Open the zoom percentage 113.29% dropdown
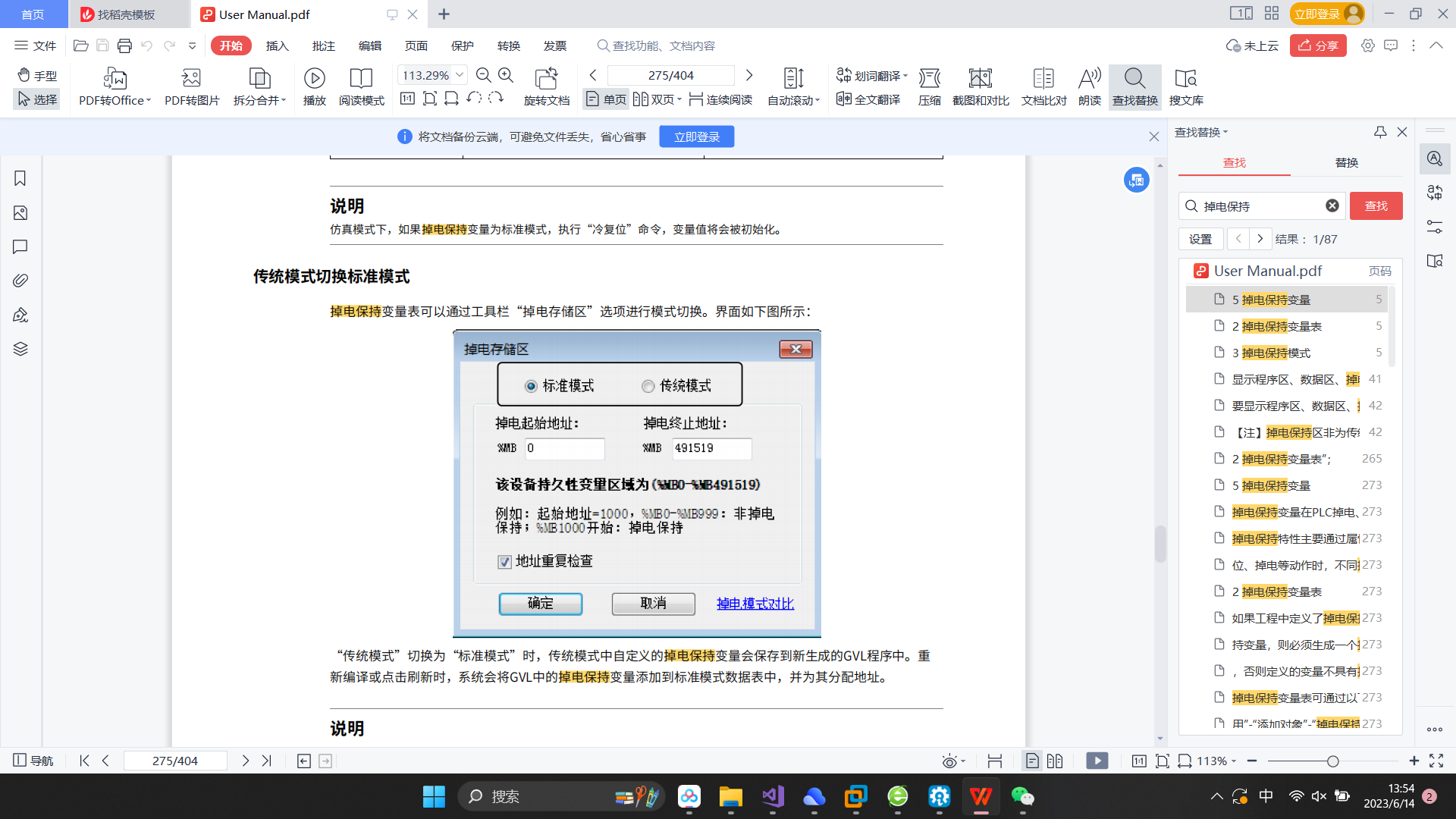 pyautogui.click(x=460, y=75)
